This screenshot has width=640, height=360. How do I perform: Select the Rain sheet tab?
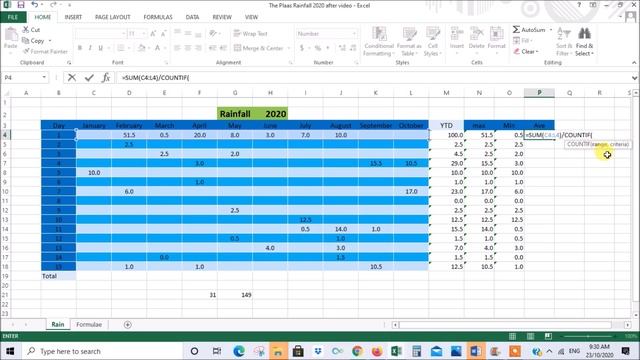click(58, 324)
